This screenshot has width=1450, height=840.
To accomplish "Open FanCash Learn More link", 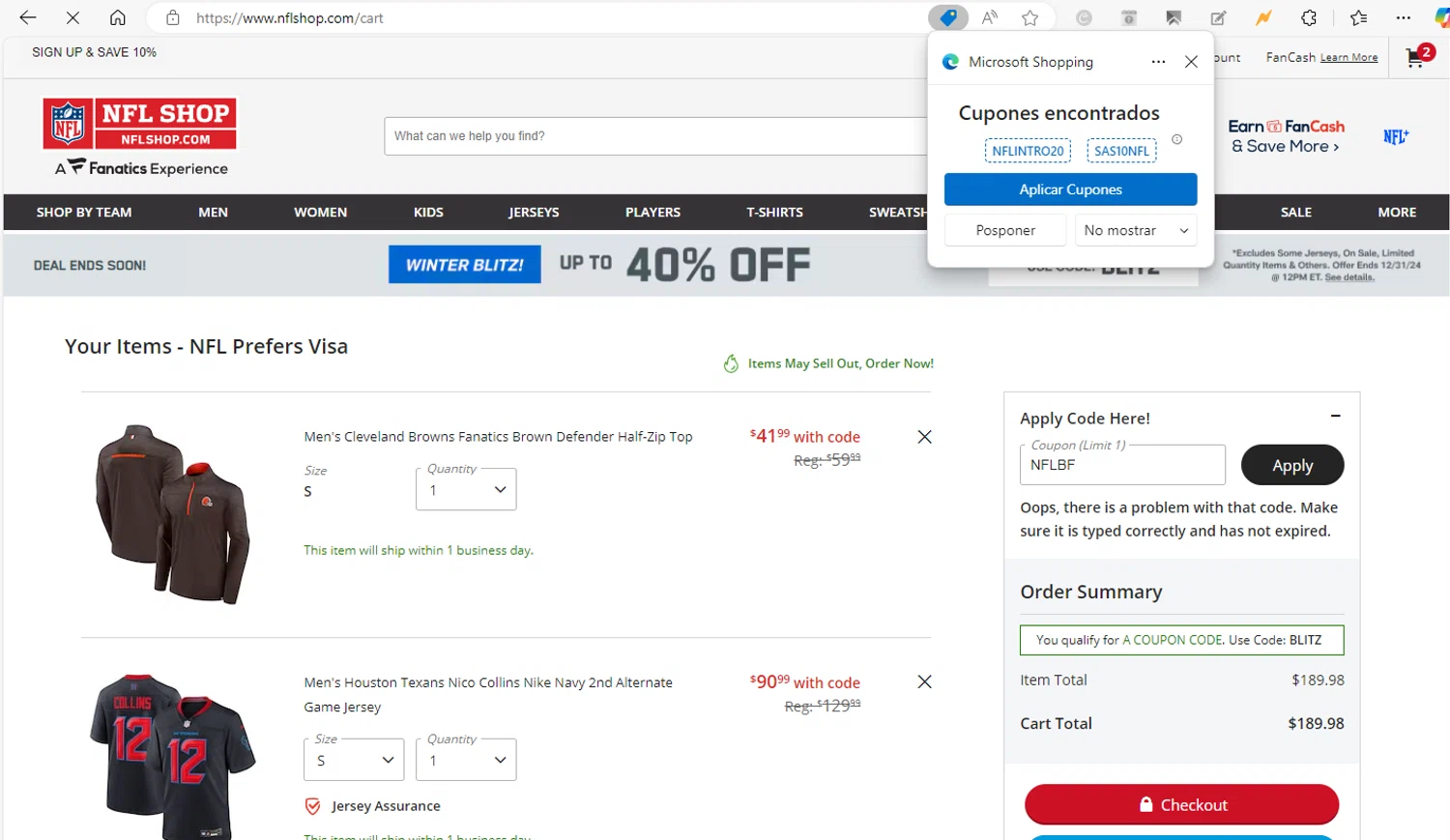I will pos(1348,58).
